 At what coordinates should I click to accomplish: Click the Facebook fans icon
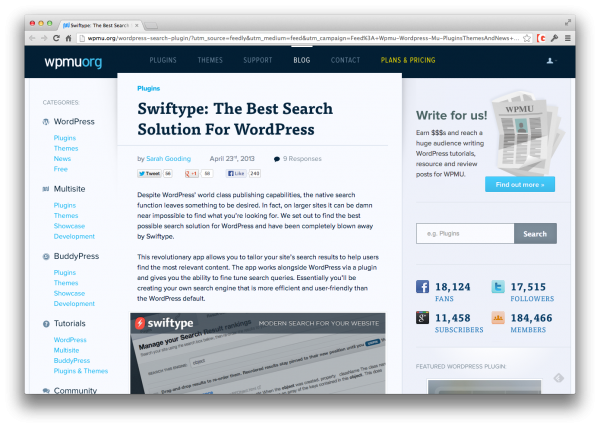[422, 286]
